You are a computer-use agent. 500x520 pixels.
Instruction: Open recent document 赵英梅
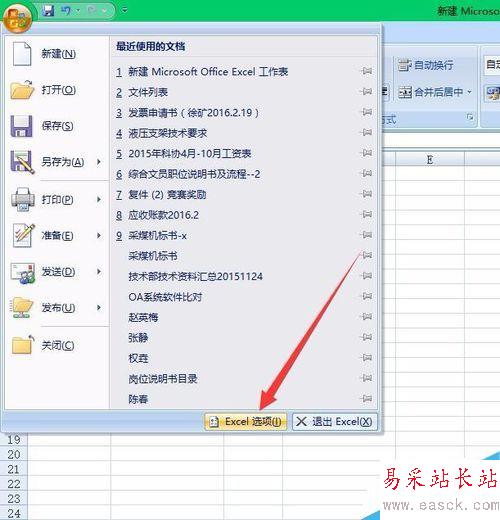click(x=143, y=318)
